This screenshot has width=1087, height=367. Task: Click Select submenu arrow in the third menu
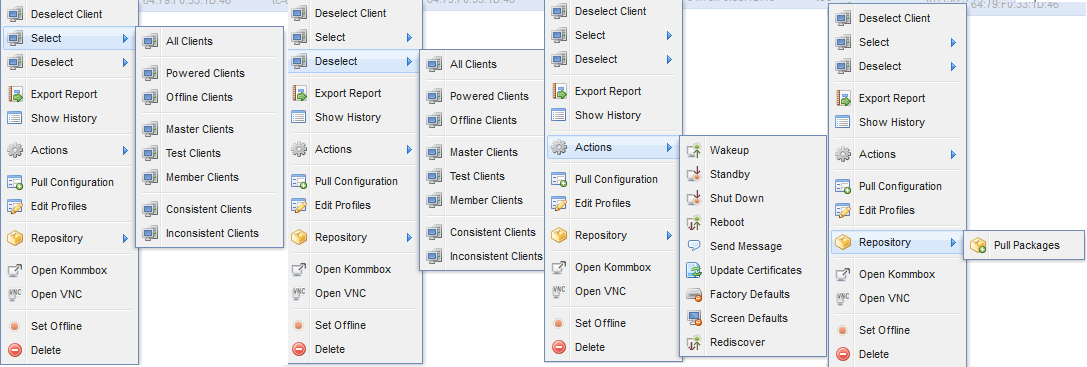[x=670, y=35]
